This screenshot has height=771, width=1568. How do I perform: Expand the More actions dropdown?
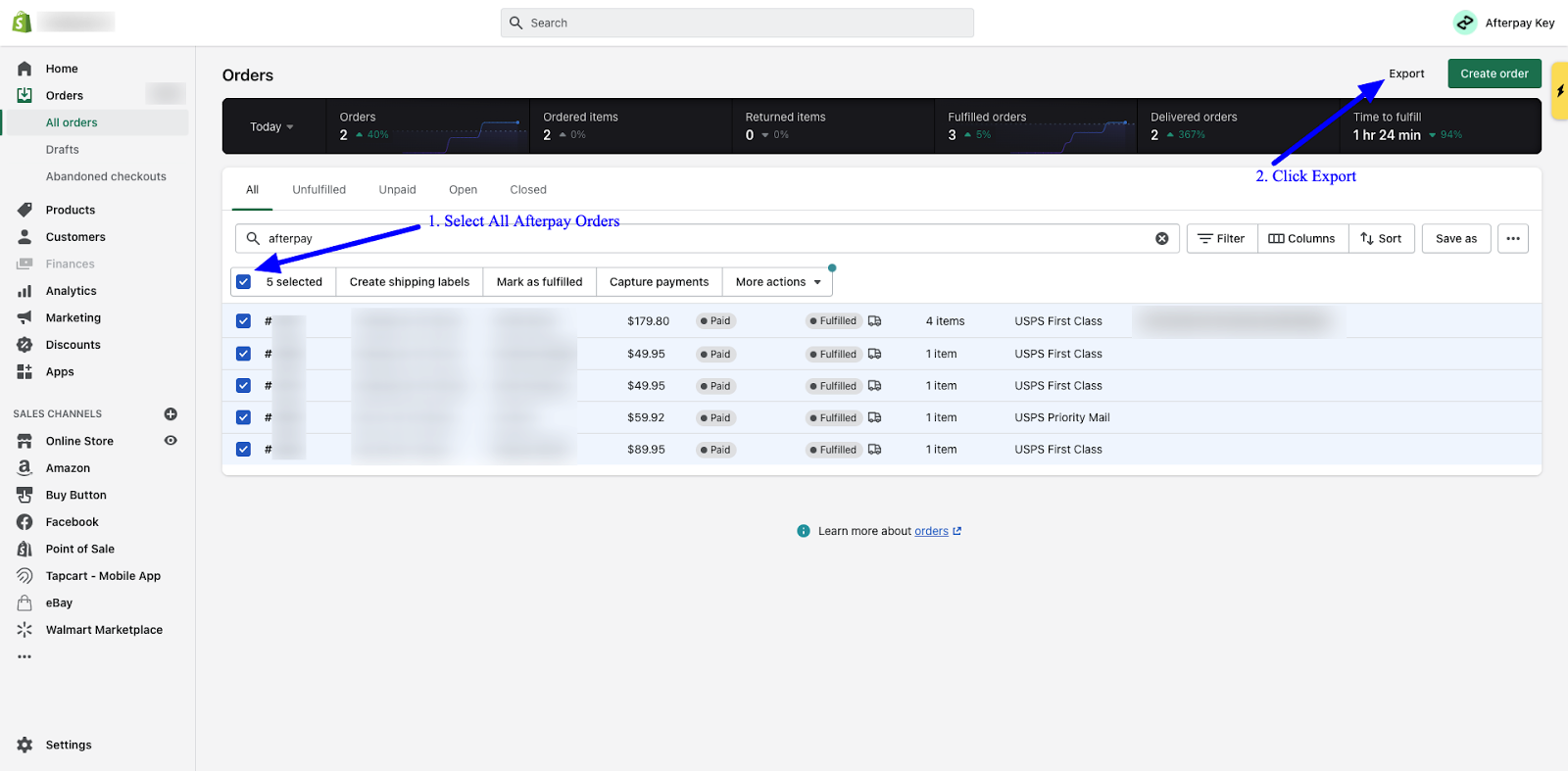(x=778, y=282)
